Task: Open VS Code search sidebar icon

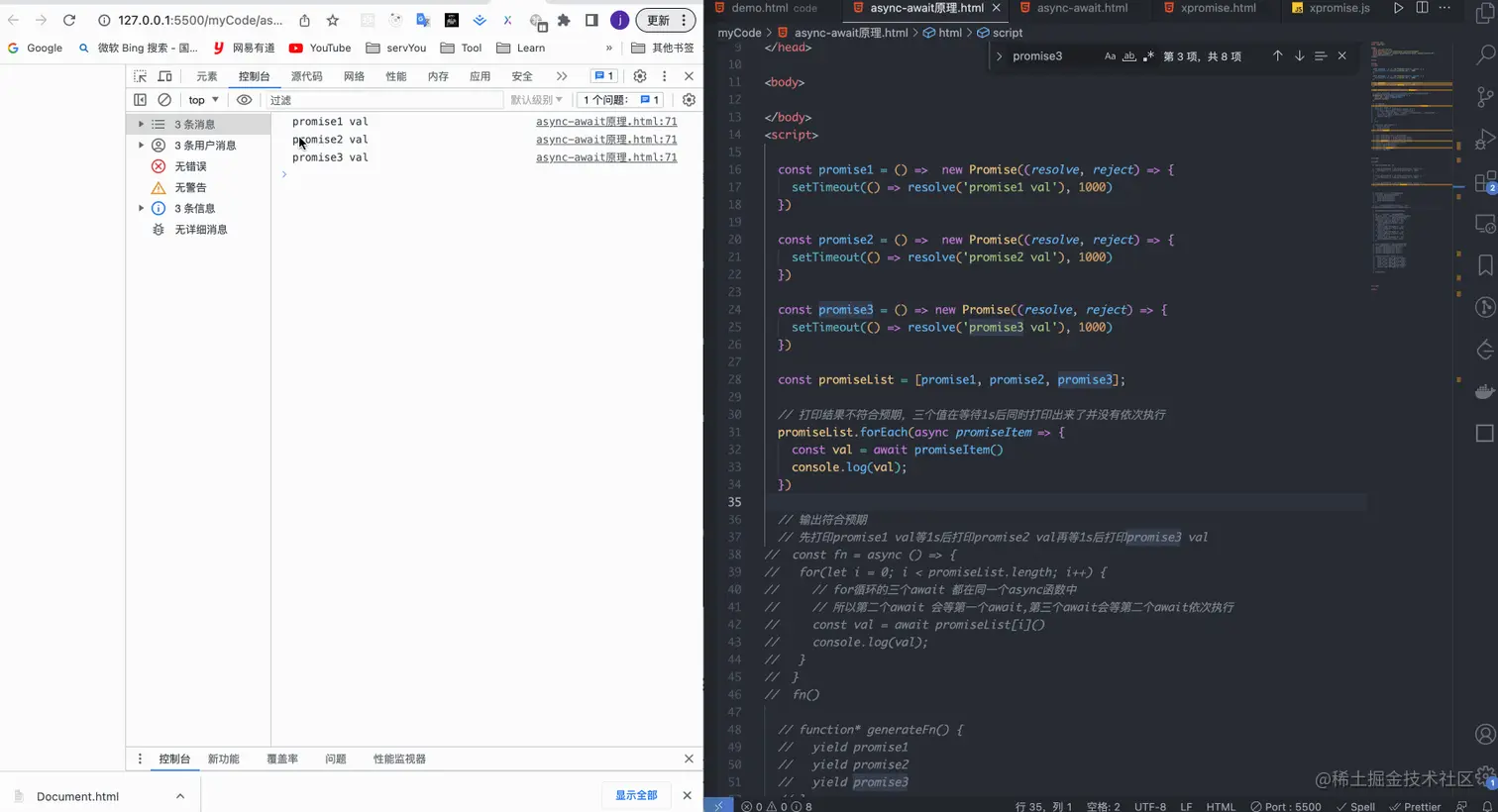Action: coord(1485,54)
